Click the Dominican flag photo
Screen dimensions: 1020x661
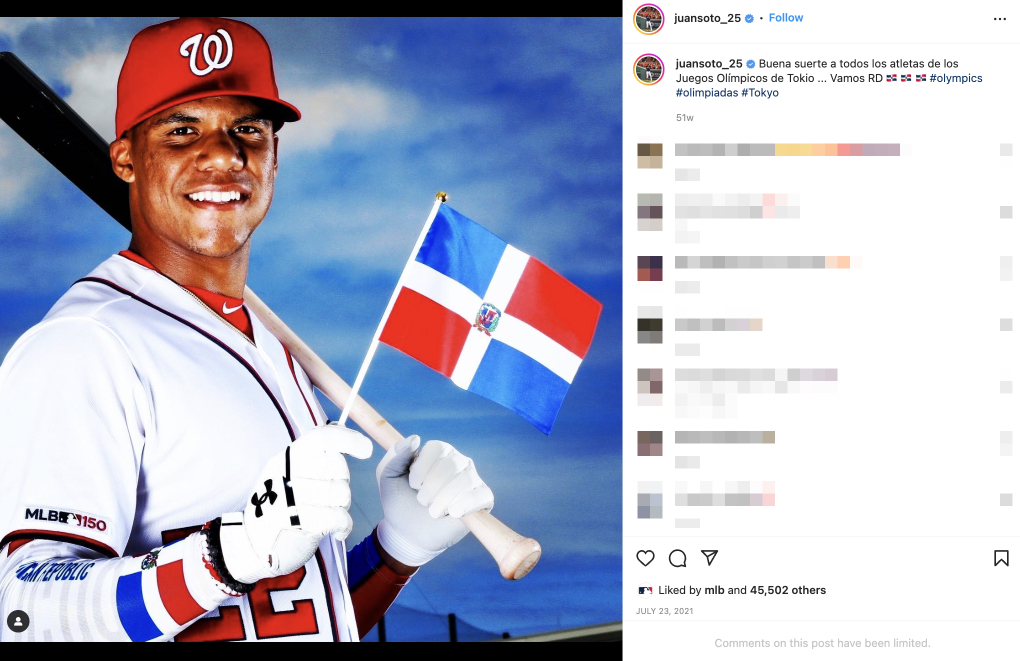coord(311,329)
